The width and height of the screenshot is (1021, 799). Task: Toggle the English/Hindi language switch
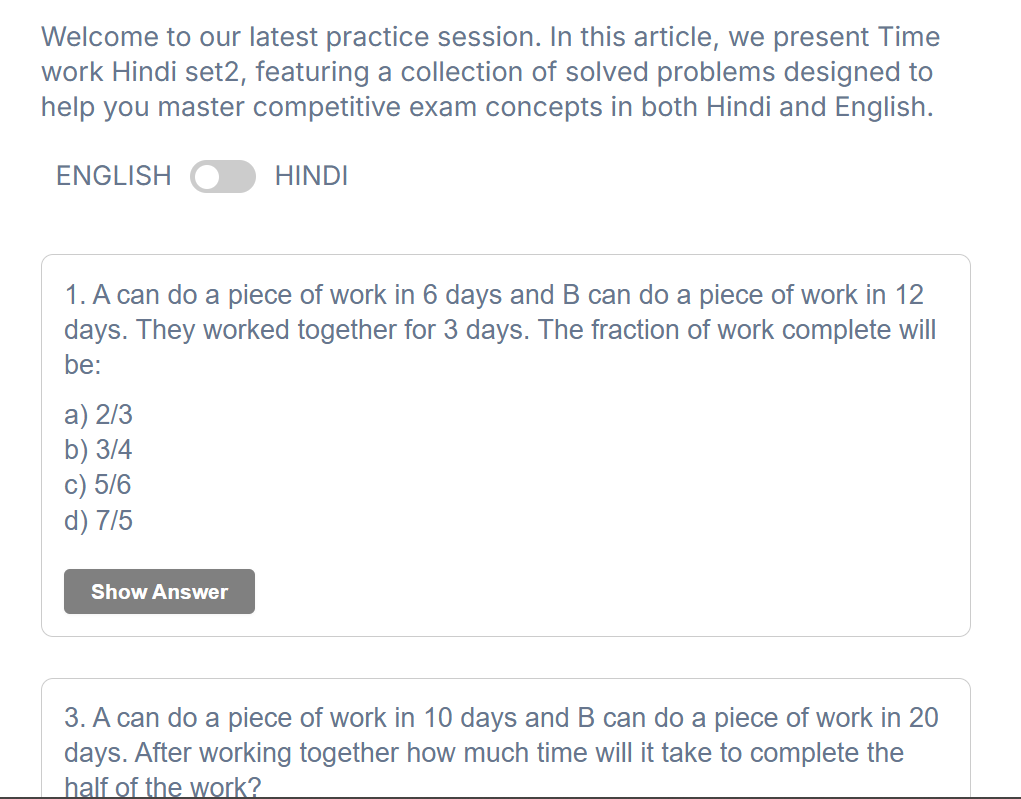[223, 177]
